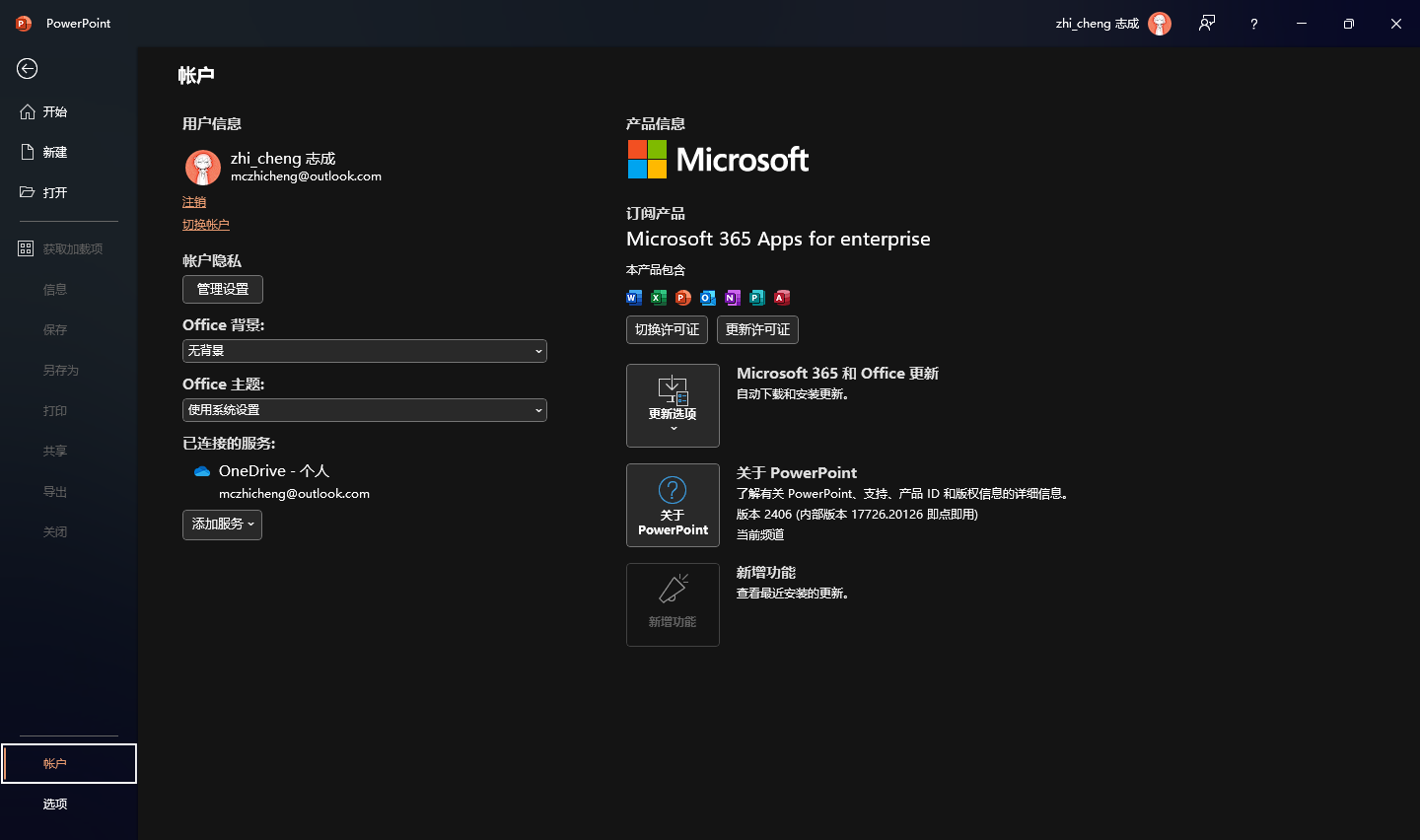
Task: Open 选项 at sidebar bottom
Action: point(68,804)
